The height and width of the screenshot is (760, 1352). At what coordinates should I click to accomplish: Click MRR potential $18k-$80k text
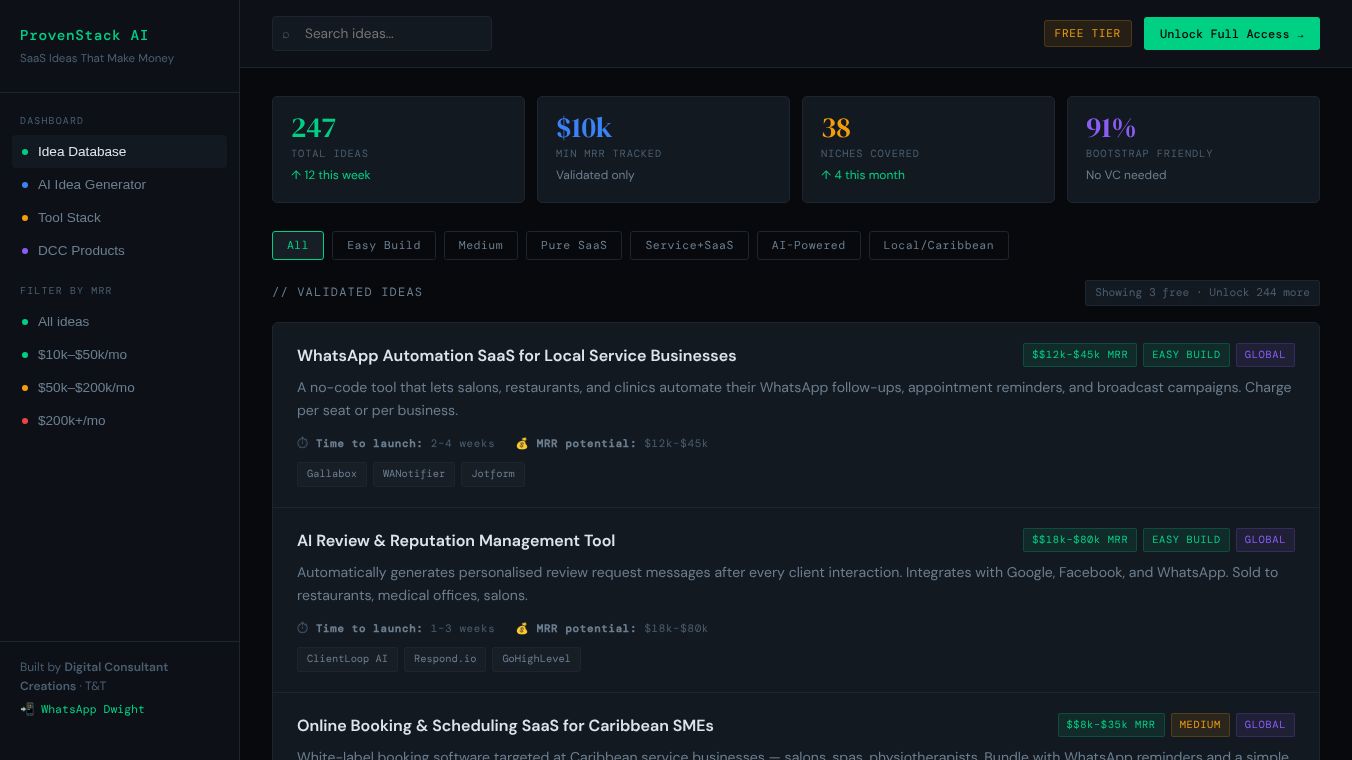(612, 628)
